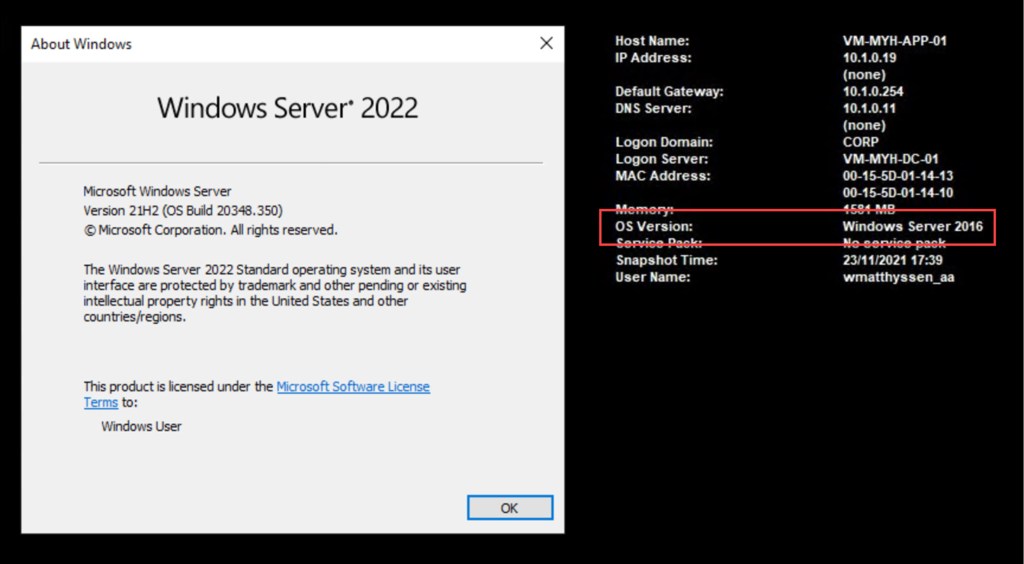Click the Windows Server 2022 heading

288,108
